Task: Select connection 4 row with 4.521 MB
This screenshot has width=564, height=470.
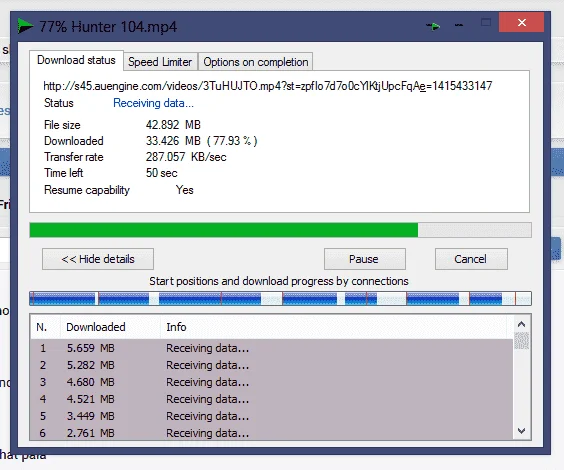Action: pos(272,399)
